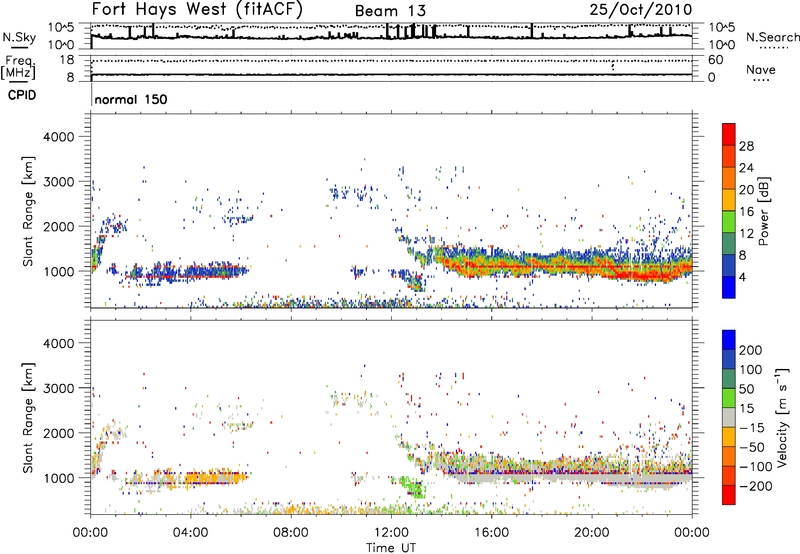Click the "20:00" time axis label
The height and width of the screenshot is (554, 800).
591,533
